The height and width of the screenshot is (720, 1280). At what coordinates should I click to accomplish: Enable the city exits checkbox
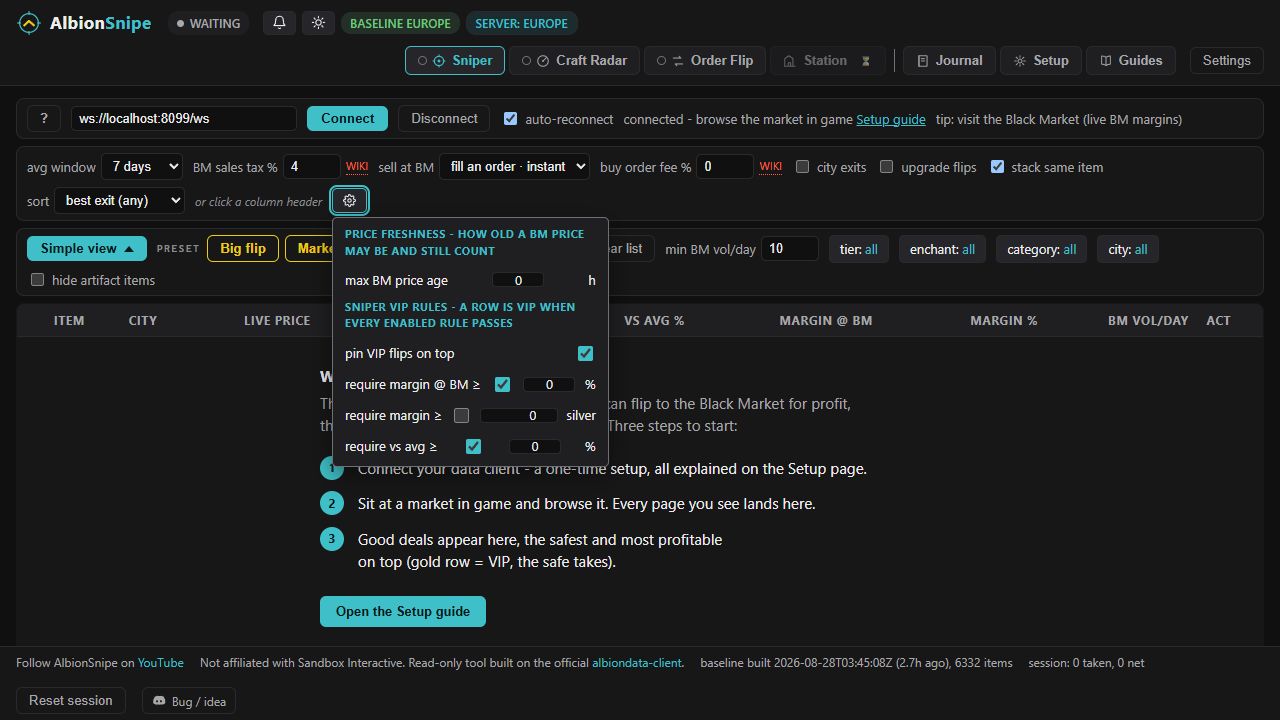click(x=802, y=167)
